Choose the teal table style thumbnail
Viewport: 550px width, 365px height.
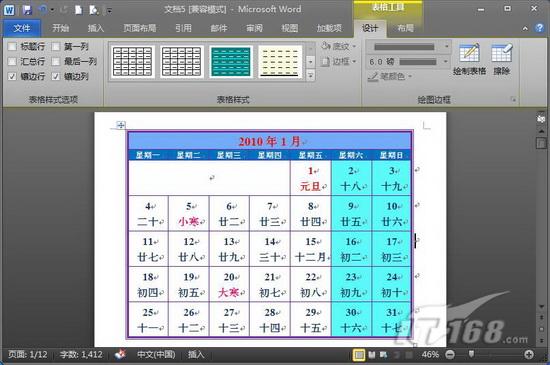(x=231, y=61)
